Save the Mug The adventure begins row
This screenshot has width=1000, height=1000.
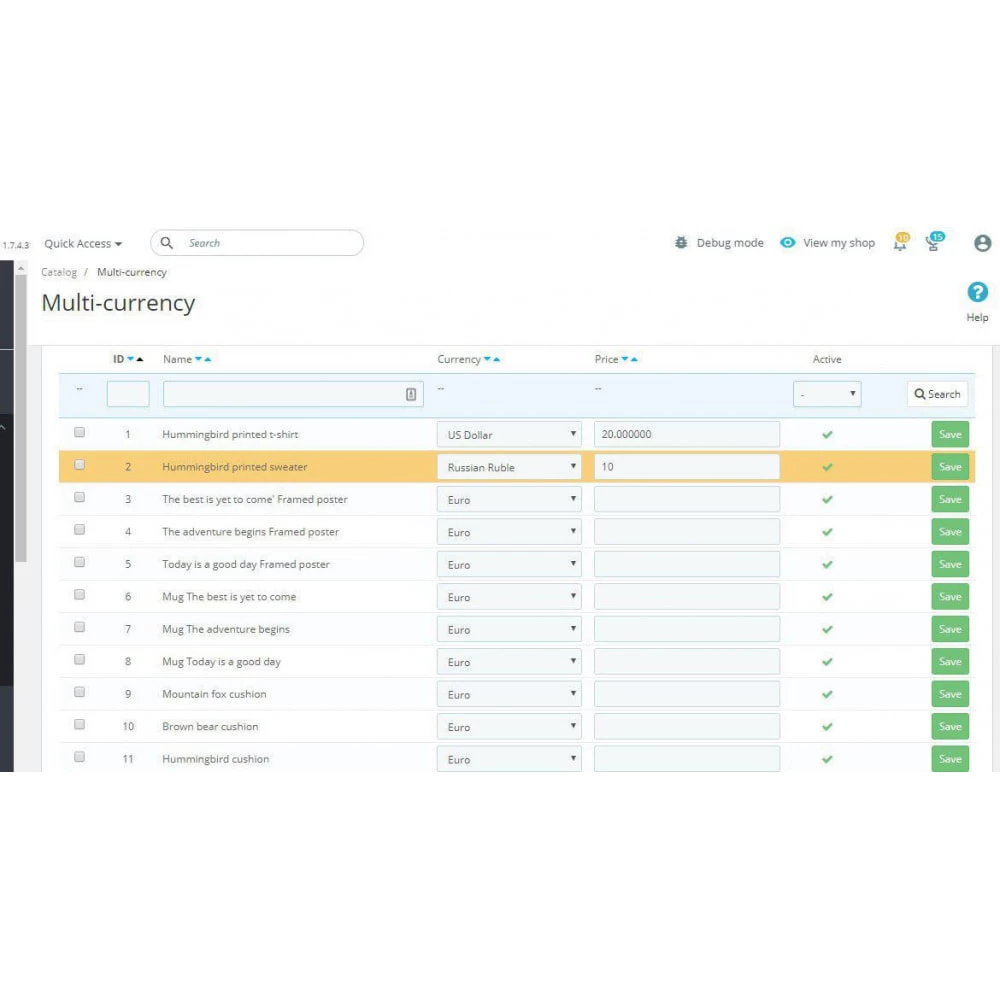(950, 629)
